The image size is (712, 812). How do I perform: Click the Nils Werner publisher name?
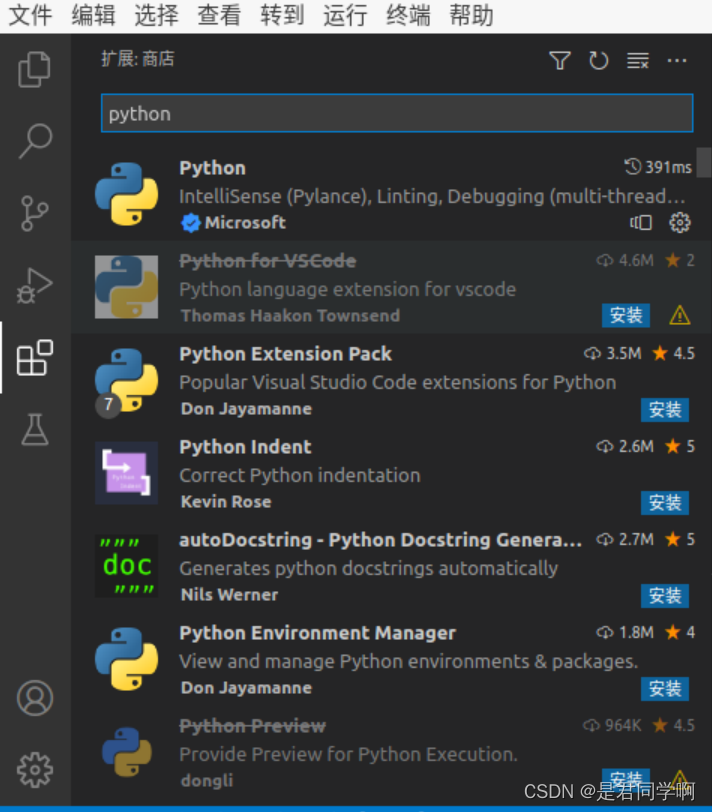(x=229, y=594)
